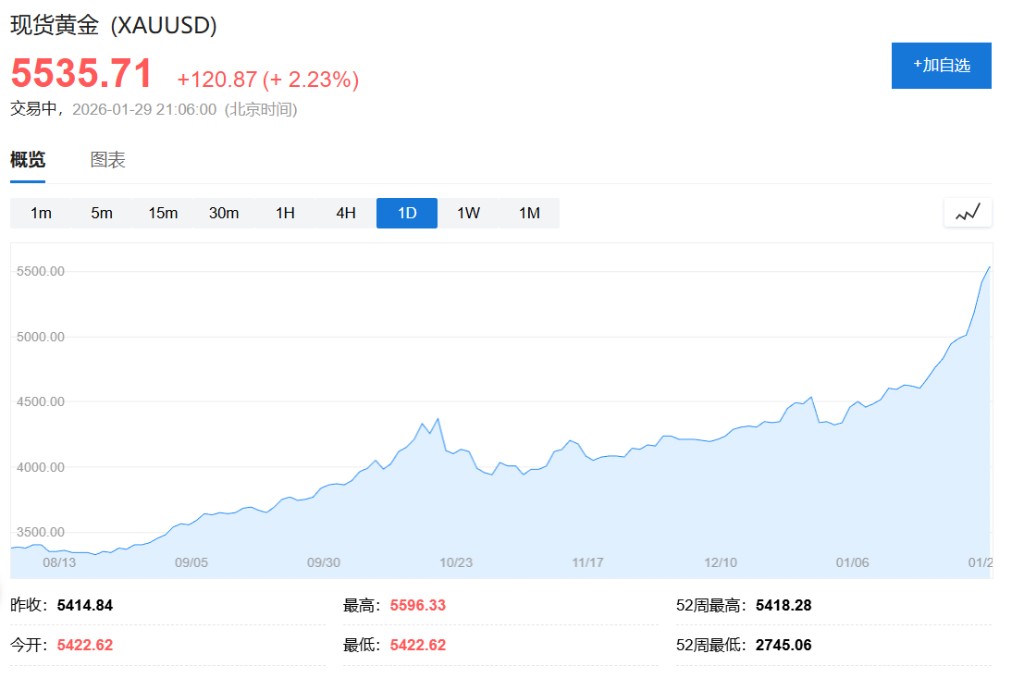Pick the 4H chart period
The height and width of the screenshot is (675, 1024).
point(346,213)
